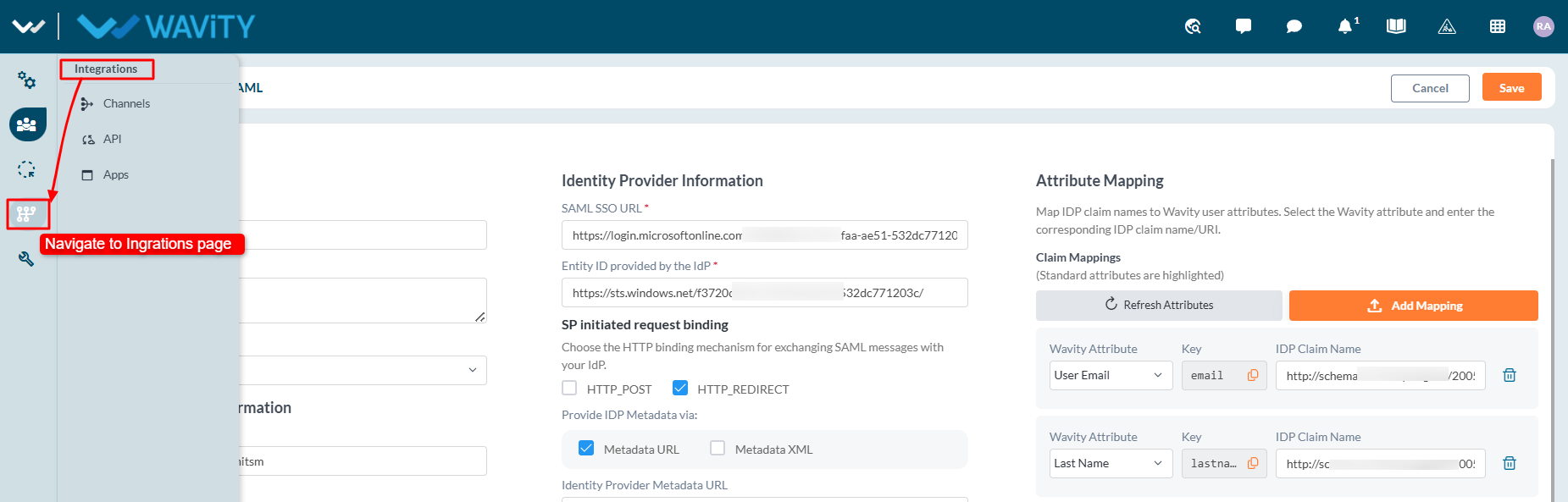
Task: Open API in the Integrations menu
Action: coord(112,139)
